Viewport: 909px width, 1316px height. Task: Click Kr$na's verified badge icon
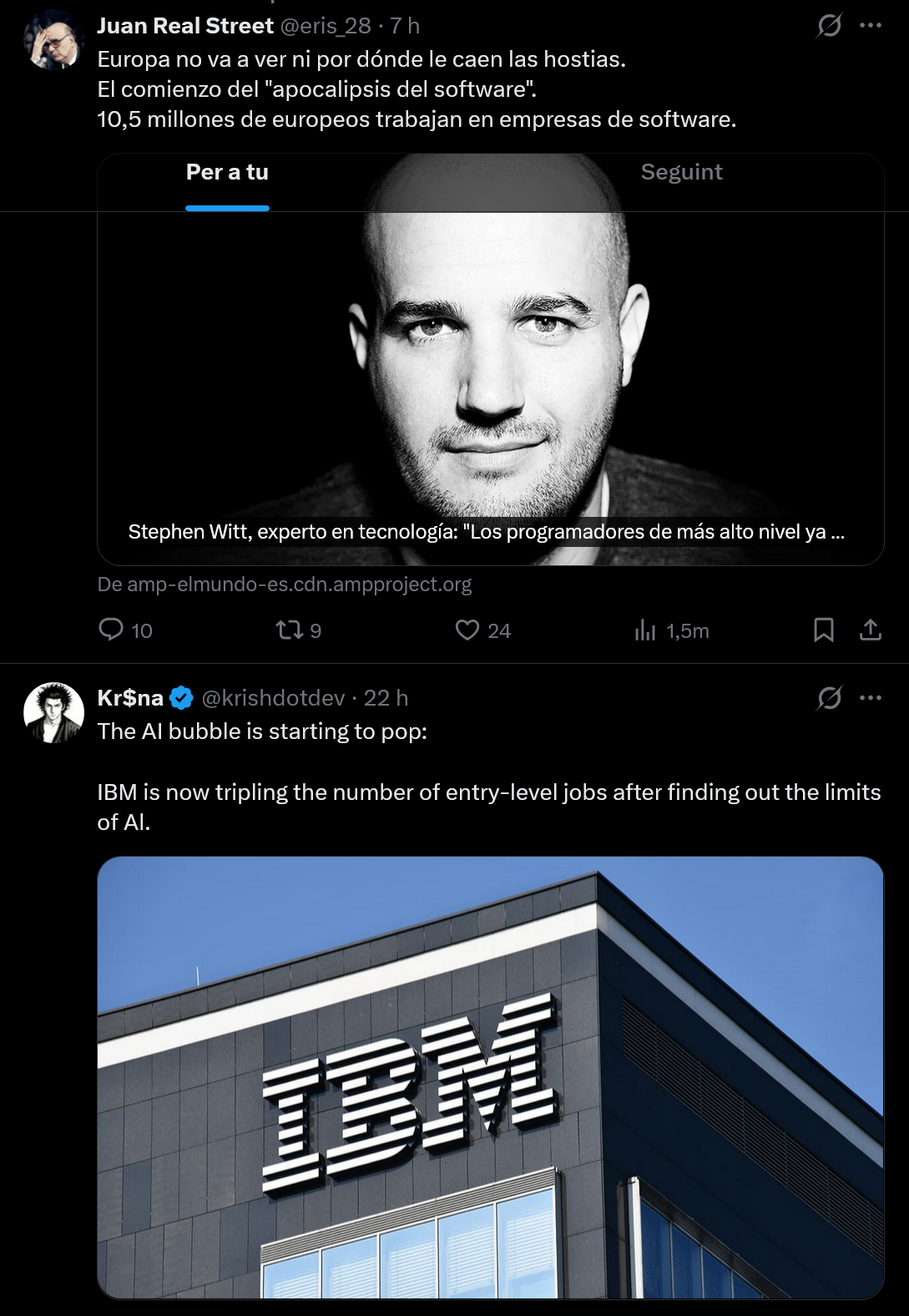[x=181, y=698]
